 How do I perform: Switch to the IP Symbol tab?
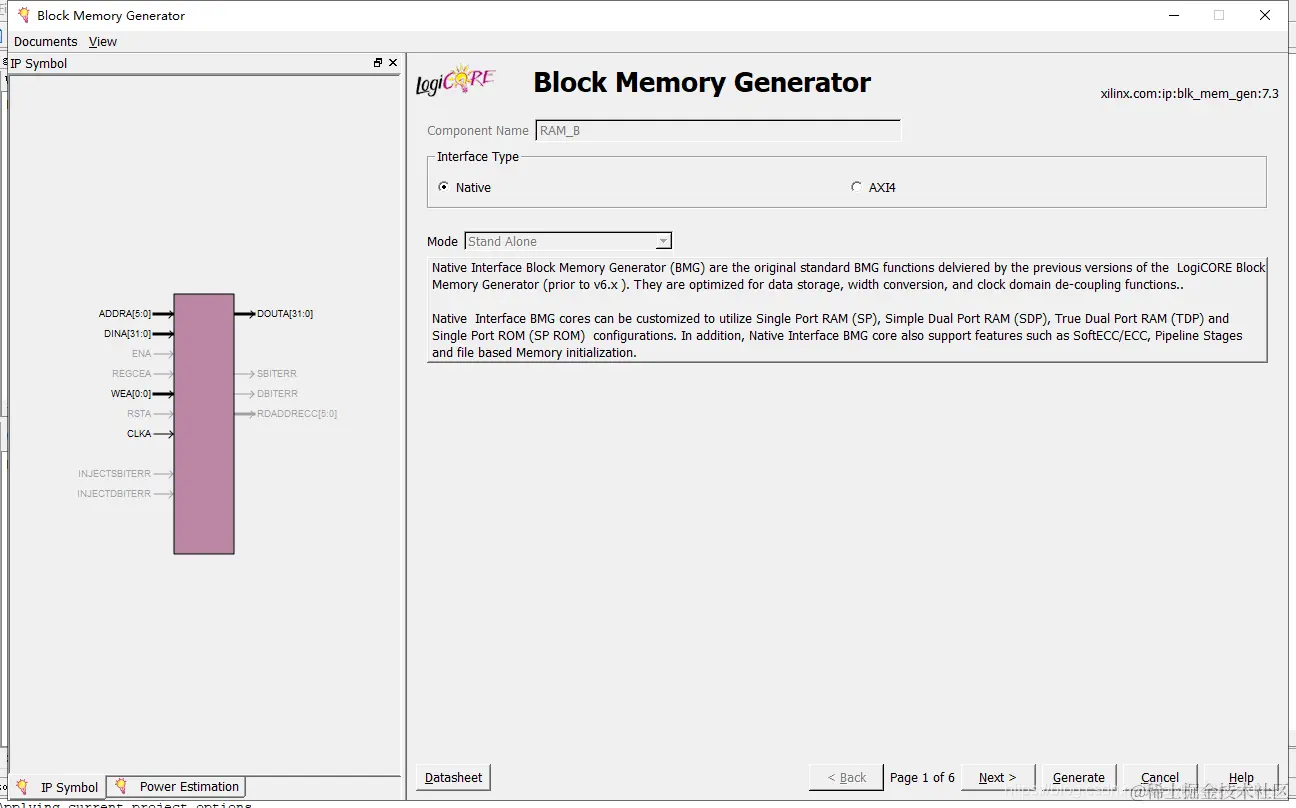pyautogui.click(x=56, y=787)
